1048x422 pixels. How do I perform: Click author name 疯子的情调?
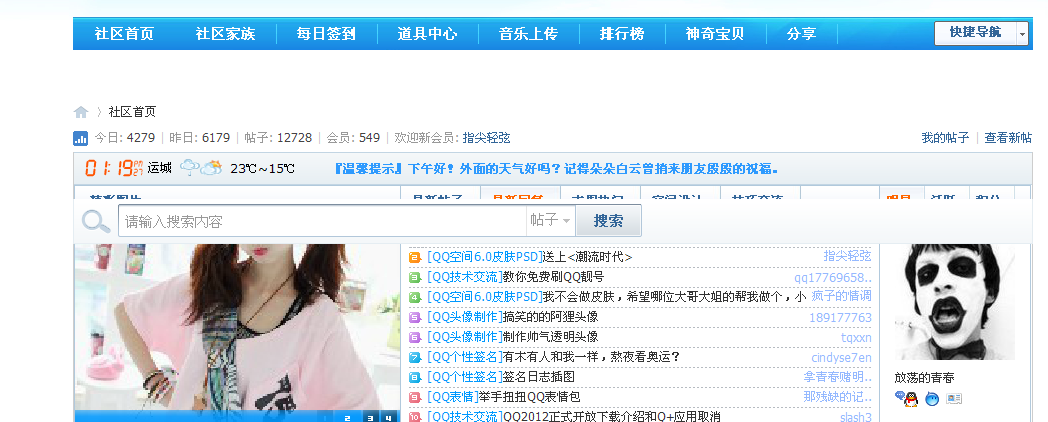tap(841, 296)
